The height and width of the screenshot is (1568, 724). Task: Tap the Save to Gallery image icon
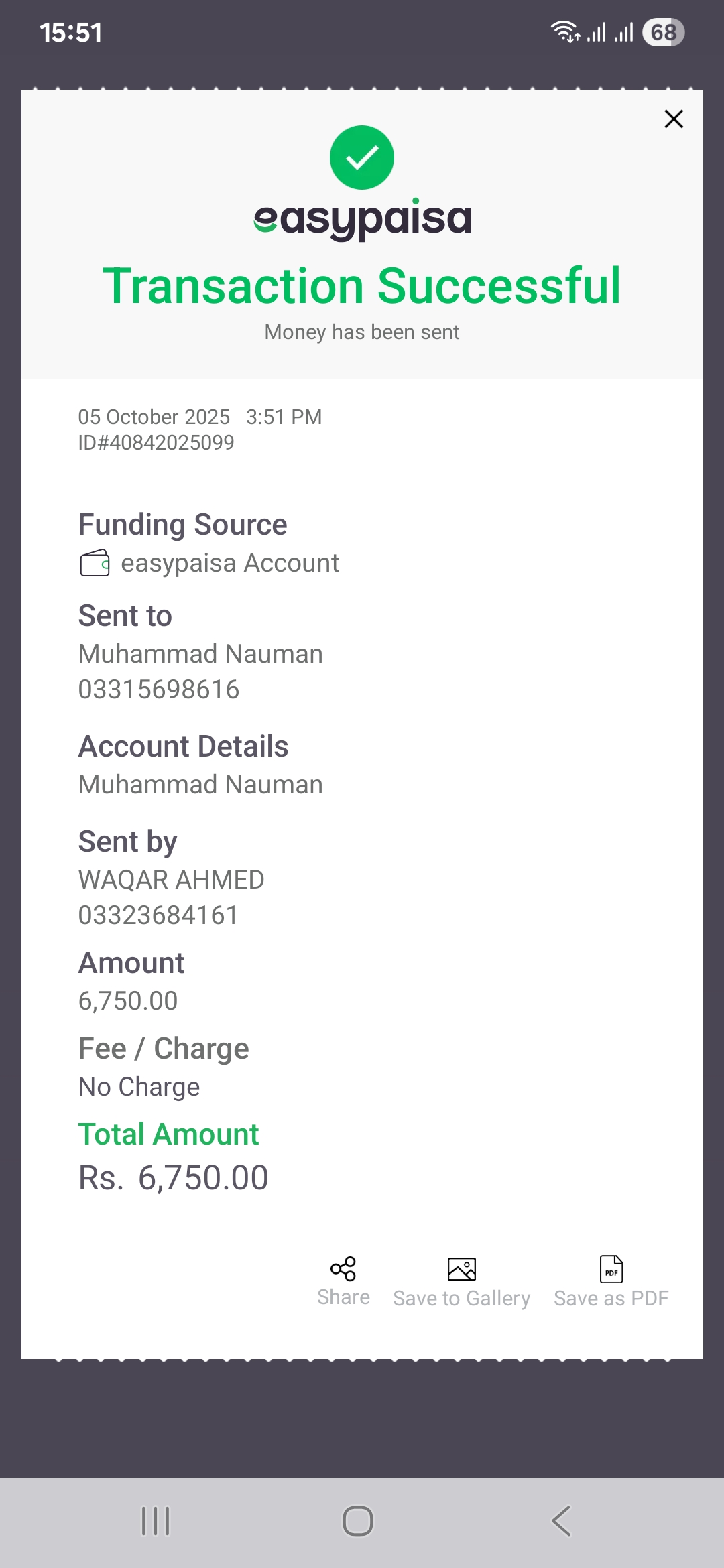461,1269
